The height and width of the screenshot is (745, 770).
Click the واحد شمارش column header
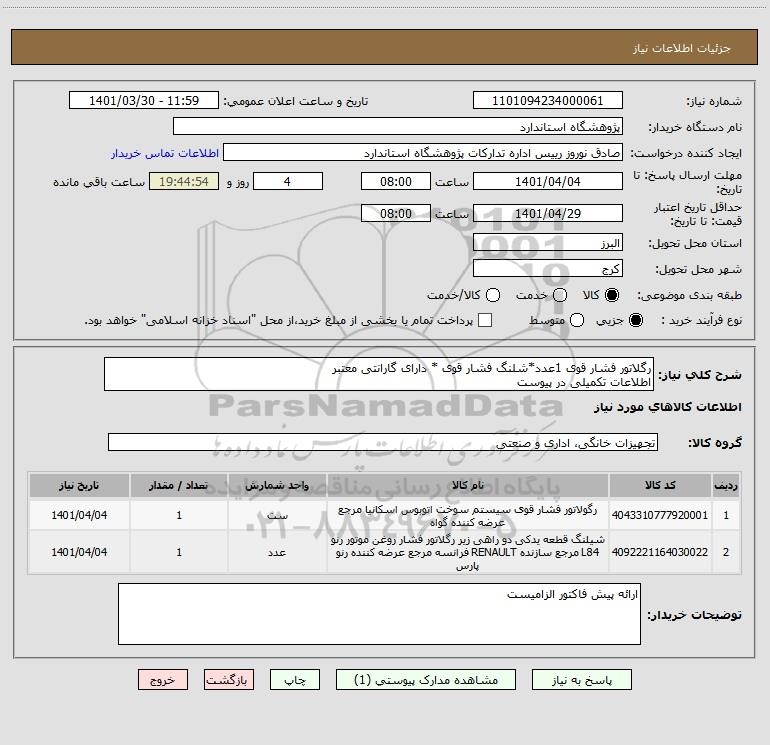277,486
